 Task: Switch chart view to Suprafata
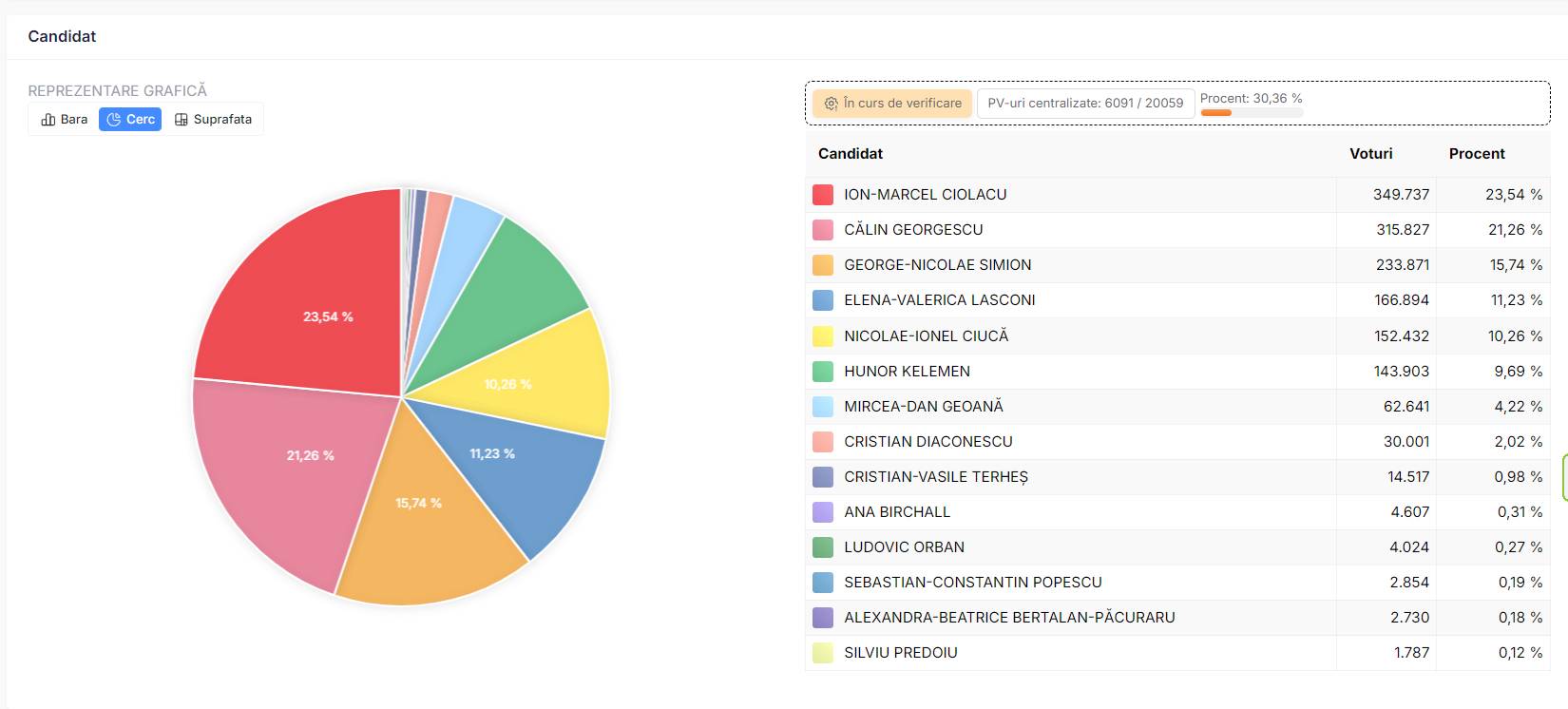[213, 120]
